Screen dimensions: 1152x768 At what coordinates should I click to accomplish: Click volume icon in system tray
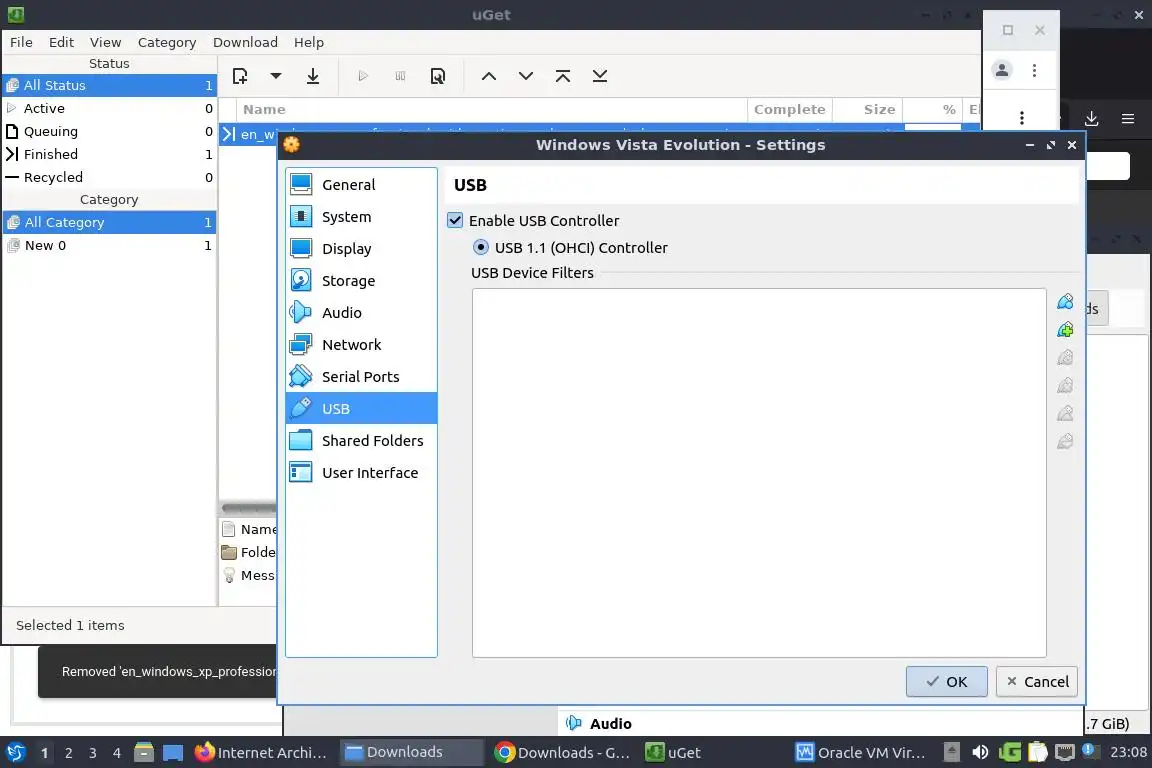tap(980, 752)
